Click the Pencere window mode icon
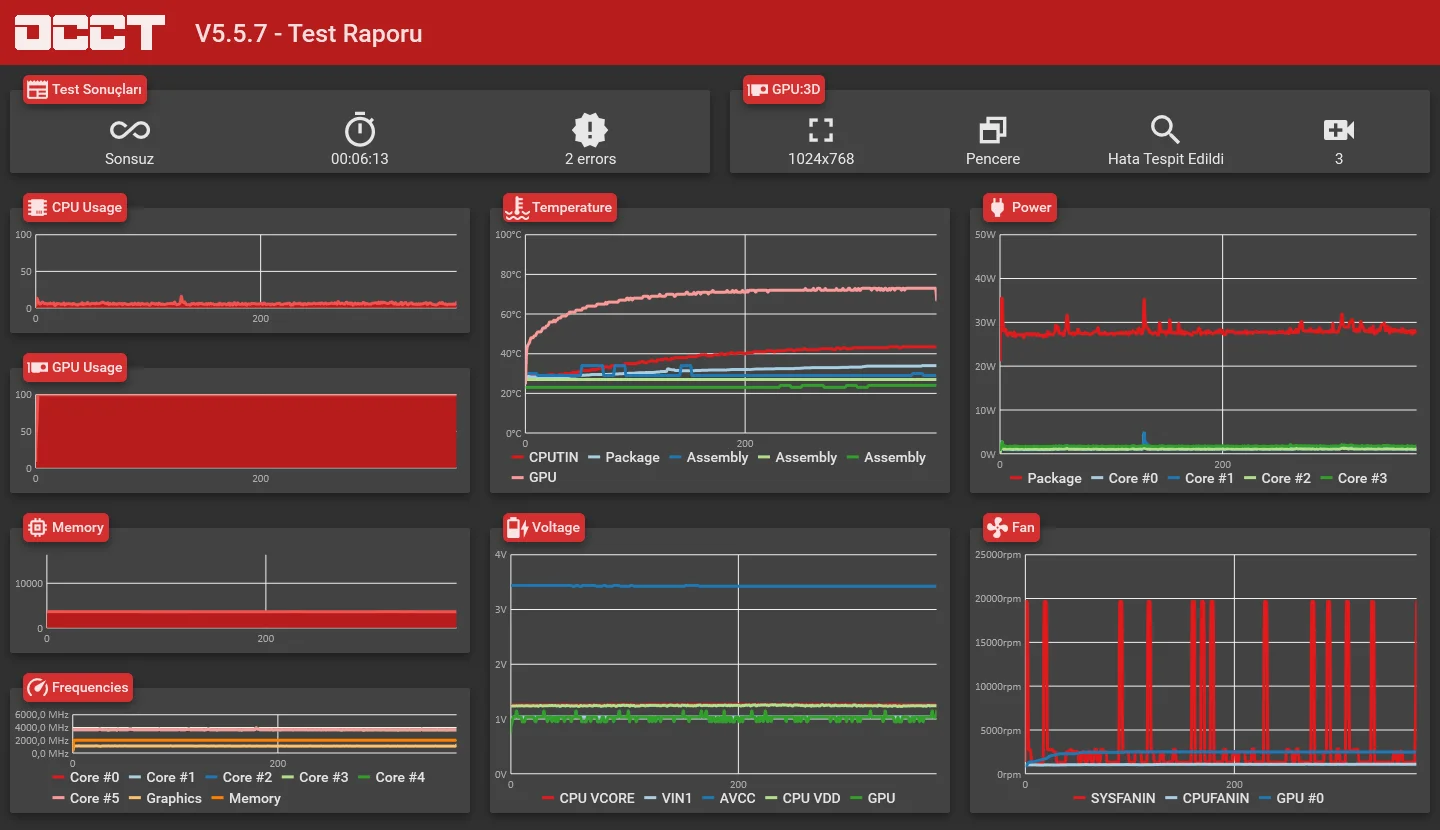Image resolution: width=1440 pixels, height=830 pixels. (993, 130)
